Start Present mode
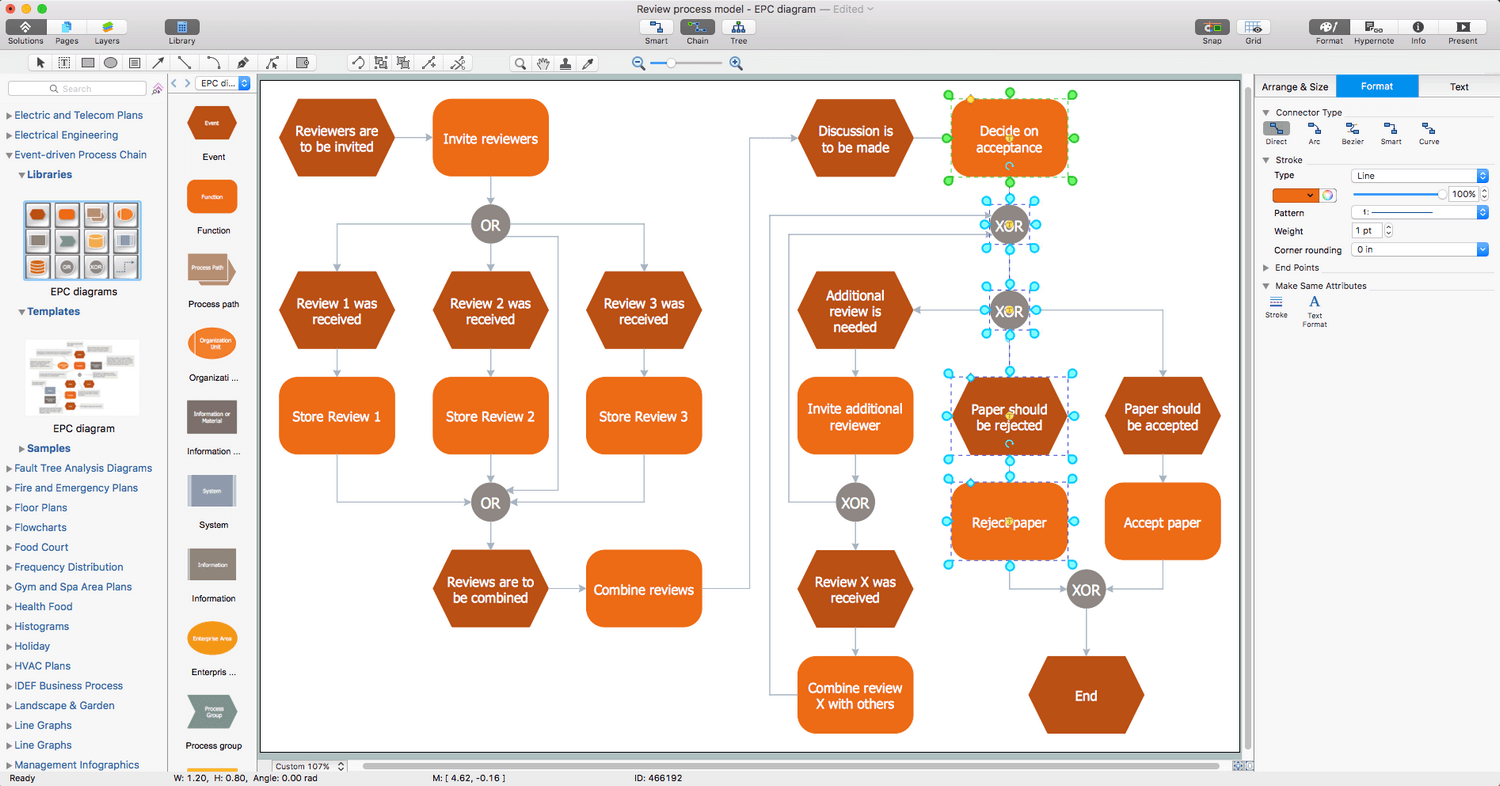This screenshot has height=786, width=1500. 1463,32
